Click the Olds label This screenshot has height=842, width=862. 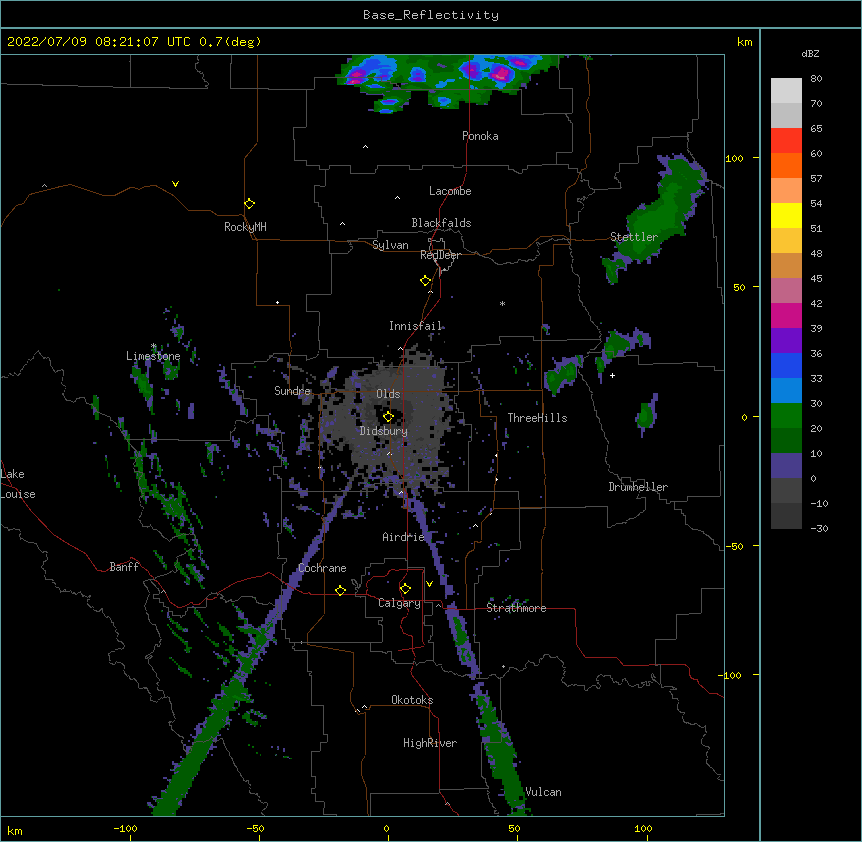[x=388, y=394]
